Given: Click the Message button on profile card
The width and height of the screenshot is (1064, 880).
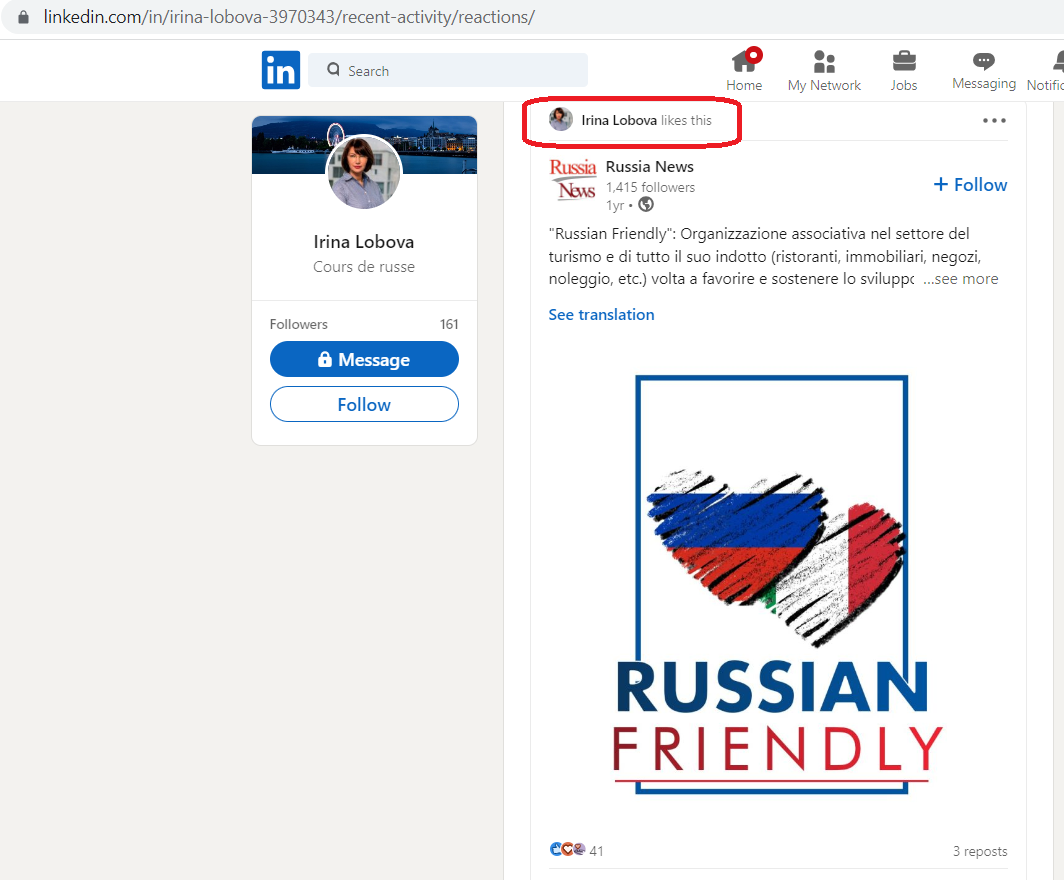Looking at the screenshot, I should (x=364, y=359).
